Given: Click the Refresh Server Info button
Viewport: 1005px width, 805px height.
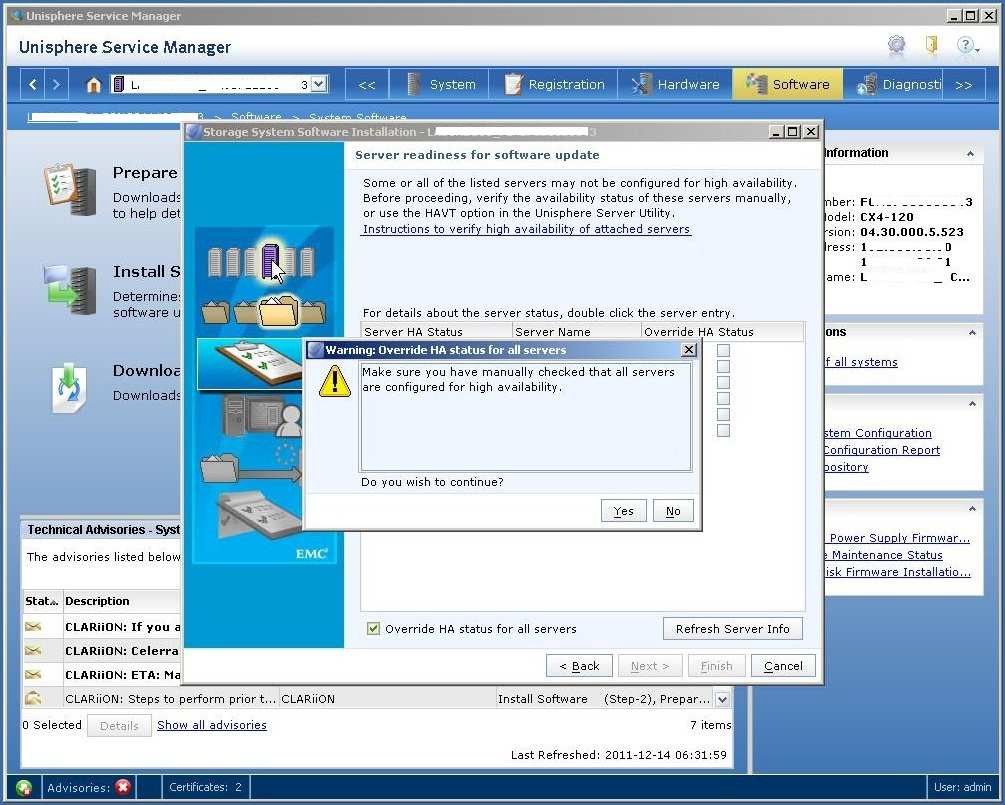Looking at the screenshot, I should (x=733, y=629).
